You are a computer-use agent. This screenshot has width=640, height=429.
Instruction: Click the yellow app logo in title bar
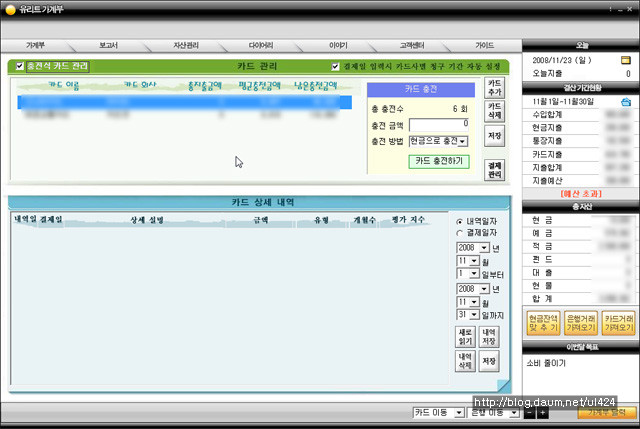(10, 9)
